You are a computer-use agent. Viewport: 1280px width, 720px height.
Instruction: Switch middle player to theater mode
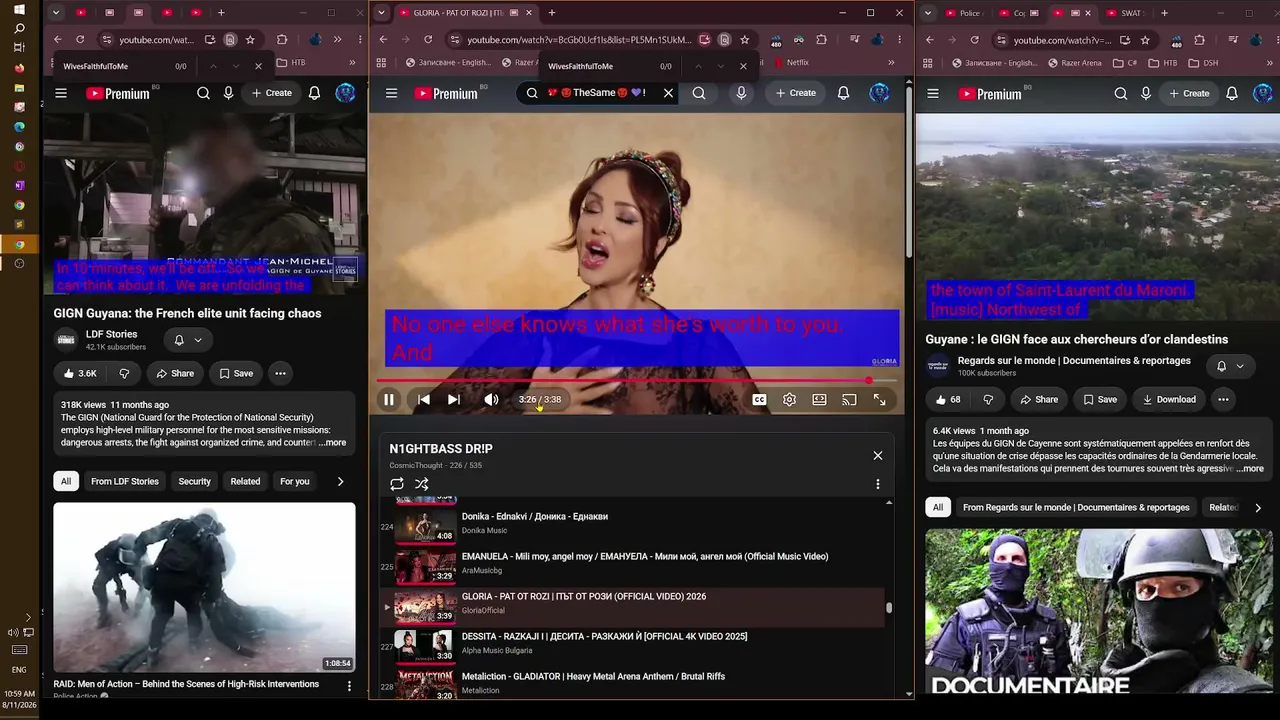point(819,400)
